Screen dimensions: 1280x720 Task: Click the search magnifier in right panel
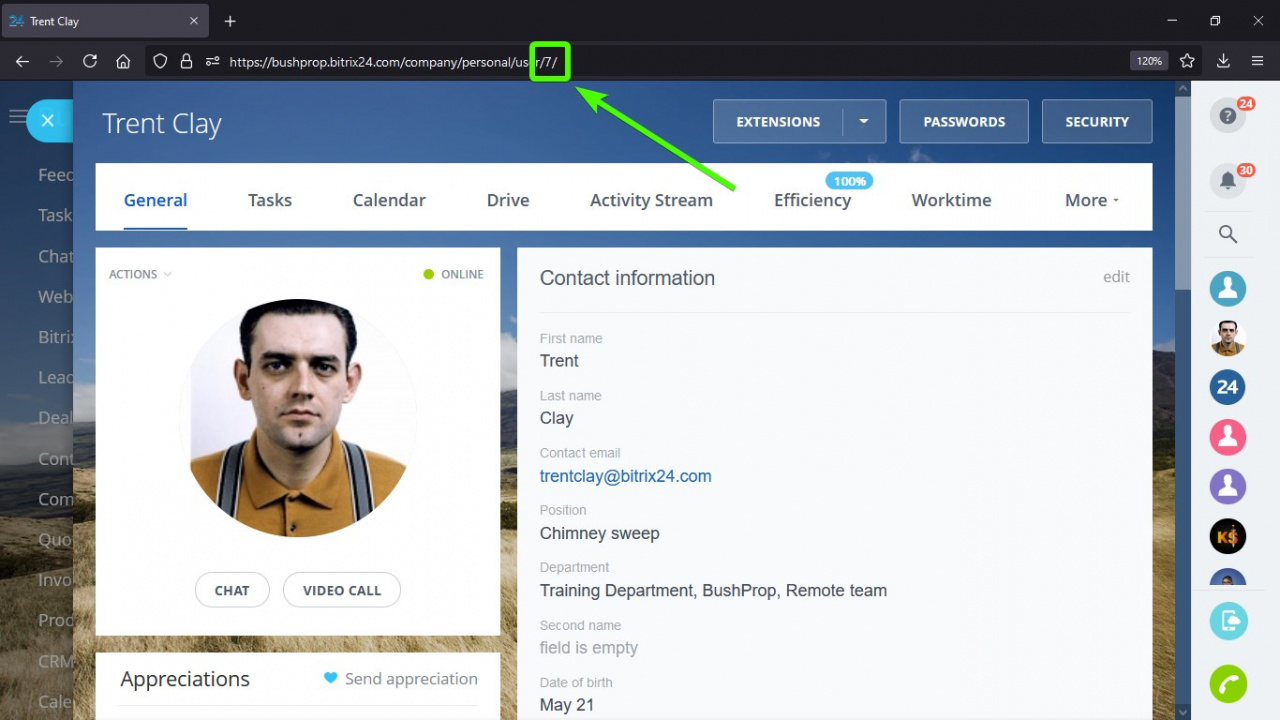click(x=1228, y=234)
